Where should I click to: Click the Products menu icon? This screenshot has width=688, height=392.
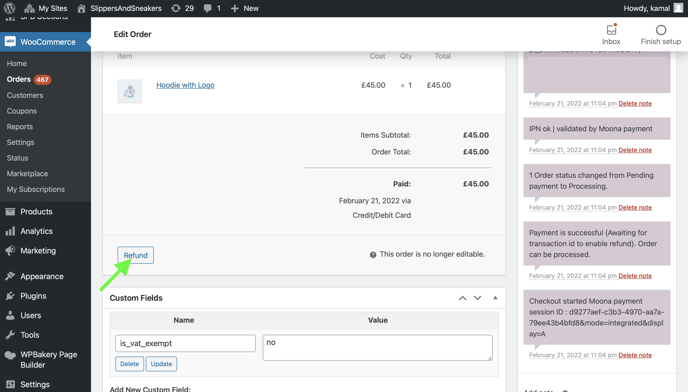click(x=10, y=212)
